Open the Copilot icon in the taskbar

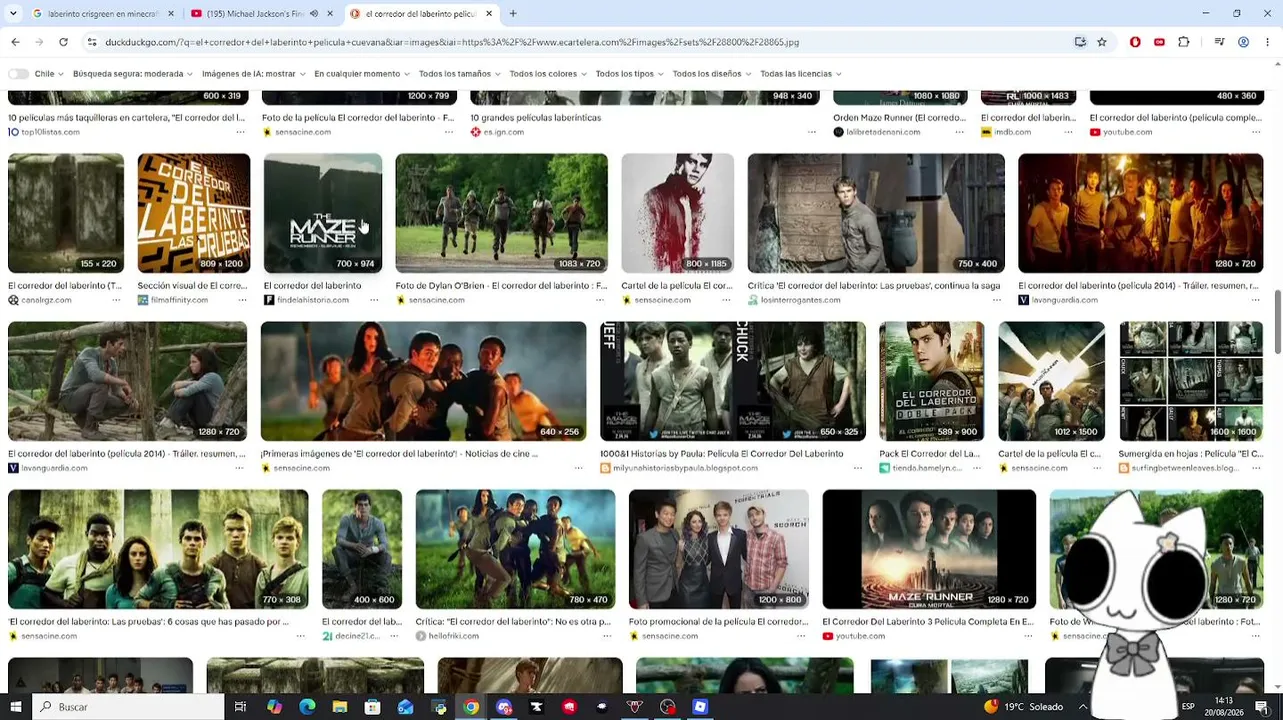tap(274, 707)
